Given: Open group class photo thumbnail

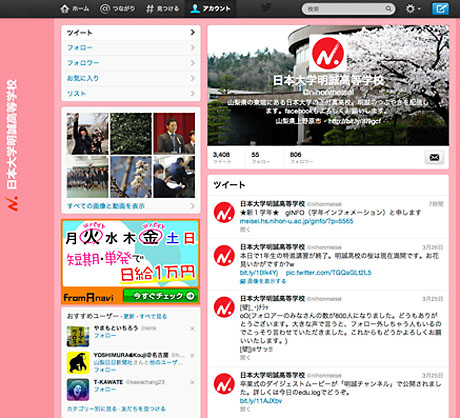Looking at the screenshot, I should coord(87,177).
